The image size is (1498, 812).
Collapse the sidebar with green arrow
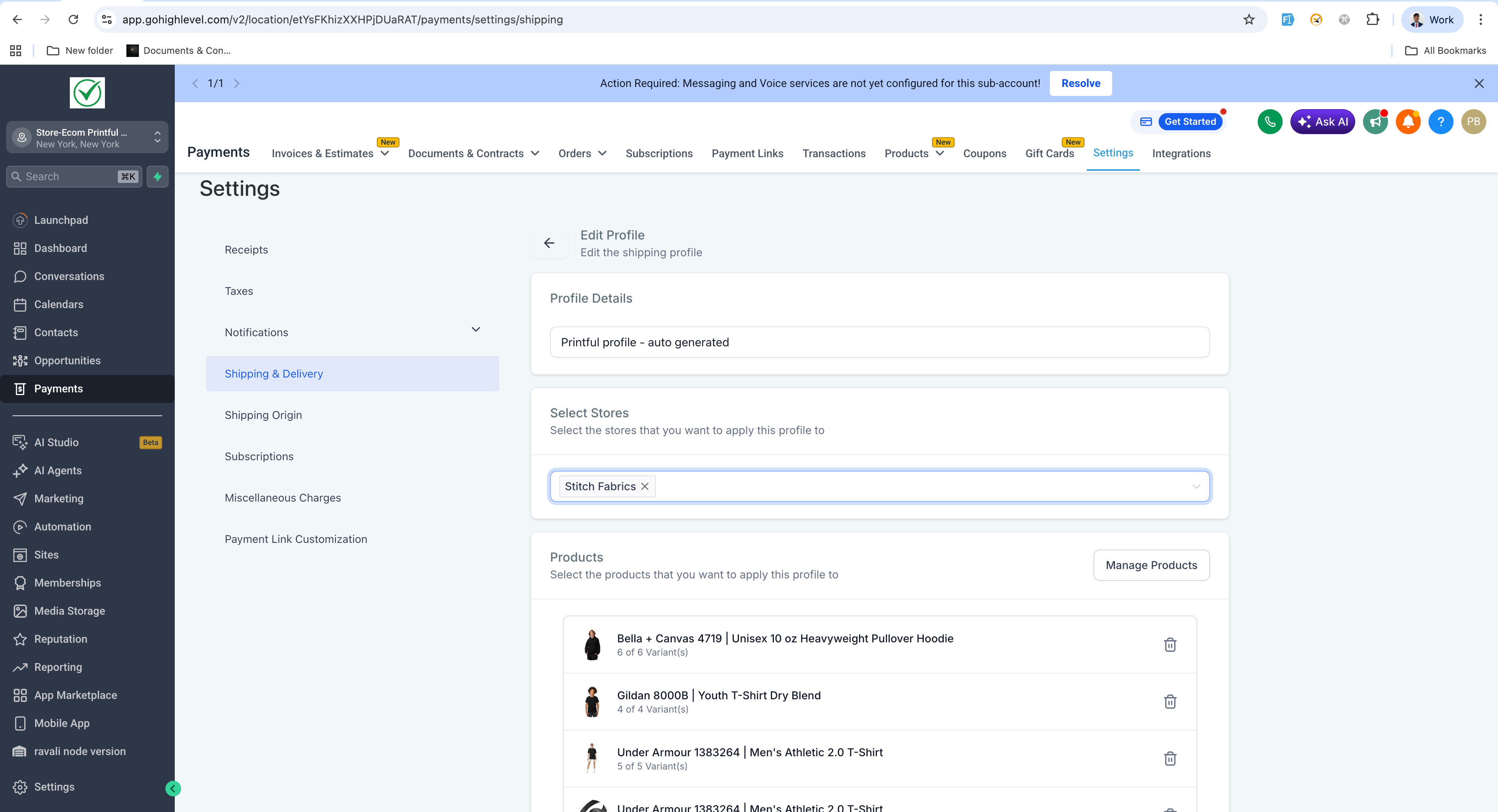(173, 788)
